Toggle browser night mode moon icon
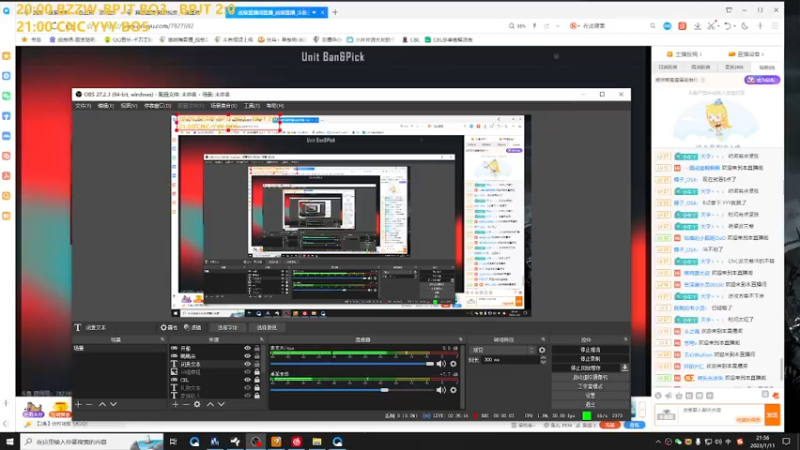This screenshot has width=800, height=450. pos(745,26)
